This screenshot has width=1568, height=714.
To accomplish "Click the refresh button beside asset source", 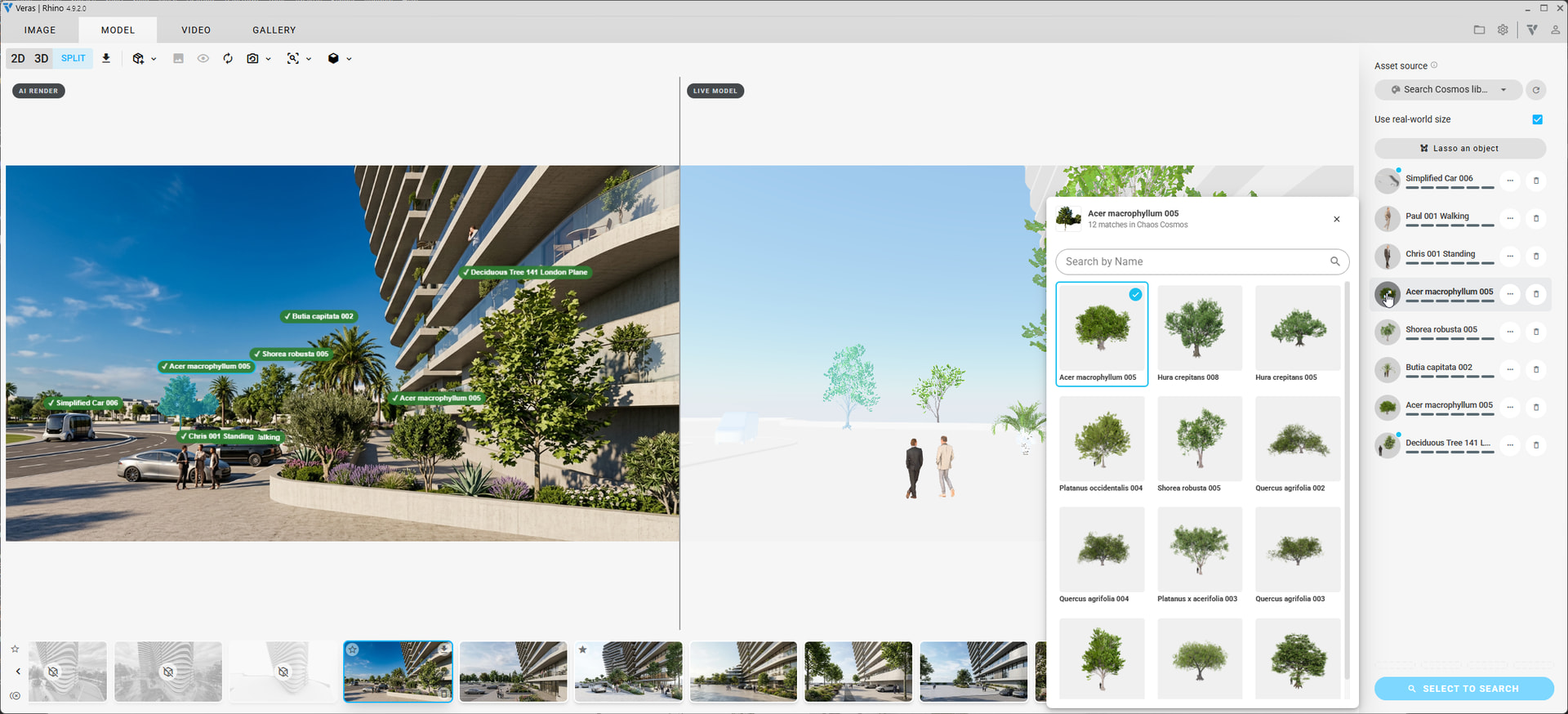I will click(x=1536, y=90).
